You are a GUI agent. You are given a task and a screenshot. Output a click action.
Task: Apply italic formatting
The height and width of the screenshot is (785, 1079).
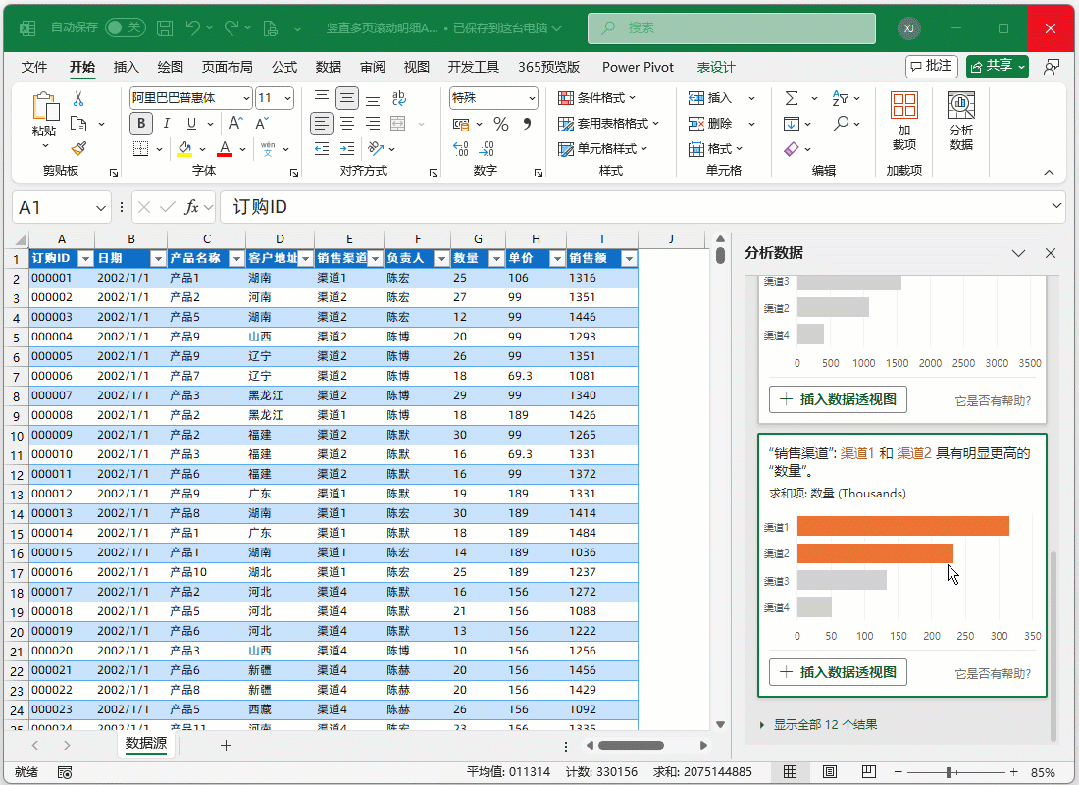coord(167,124)
